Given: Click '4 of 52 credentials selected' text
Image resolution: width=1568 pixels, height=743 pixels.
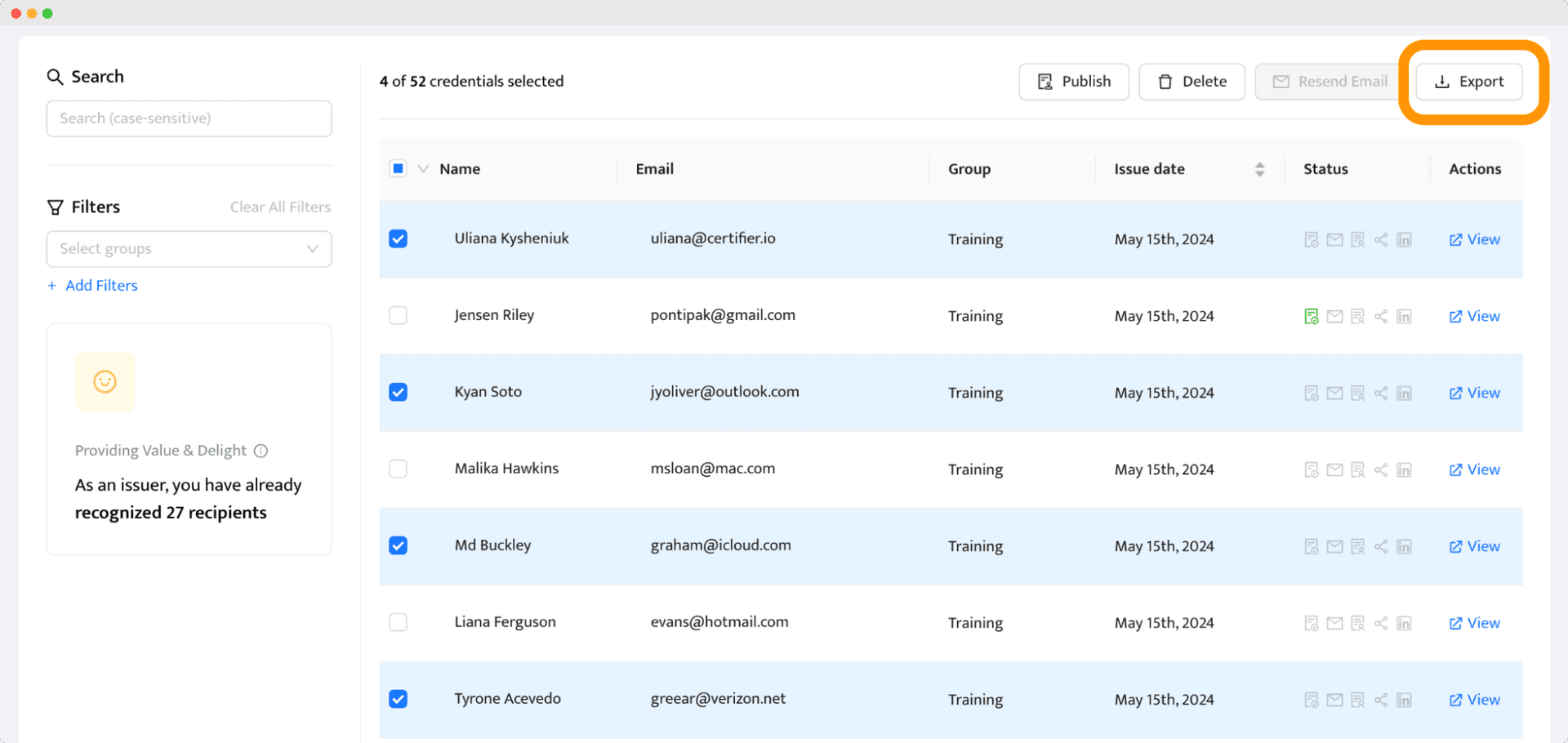Looking at the screenshot, I should [471, 82].
